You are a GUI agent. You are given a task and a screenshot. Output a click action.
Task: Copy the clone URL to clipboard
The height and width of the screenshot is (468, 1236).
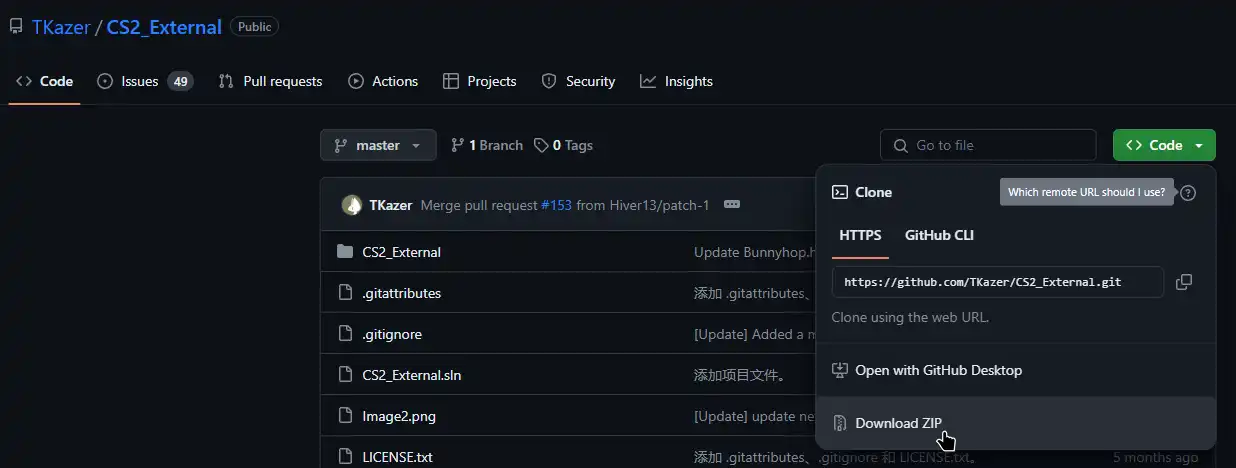[x=1184, y=282]
